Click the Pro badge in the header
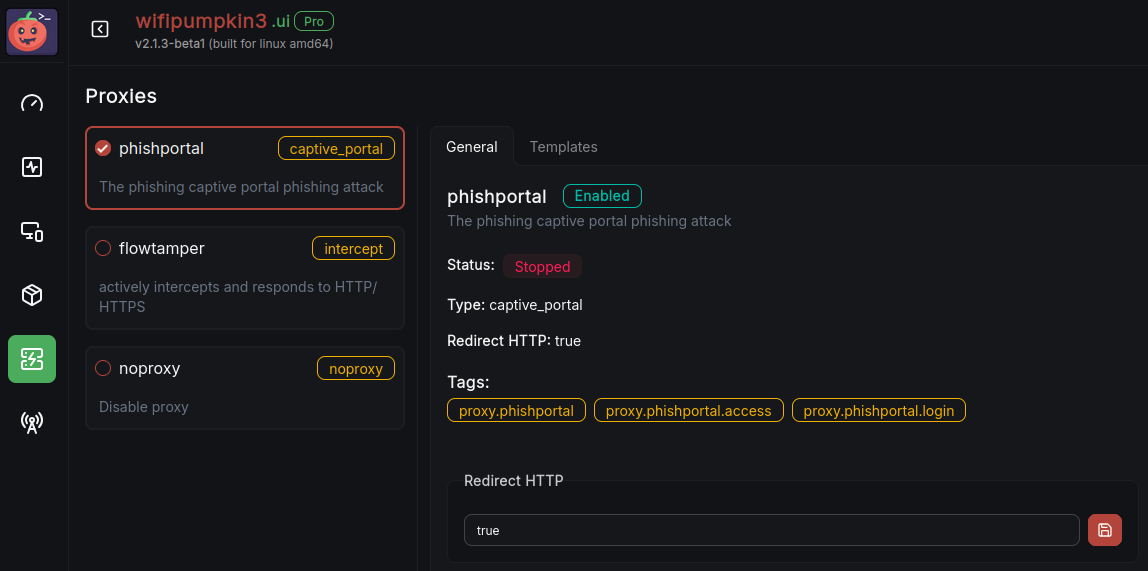Image resolution: width=1148 pixels, height=571 pixels. click(x=314, y=21)
